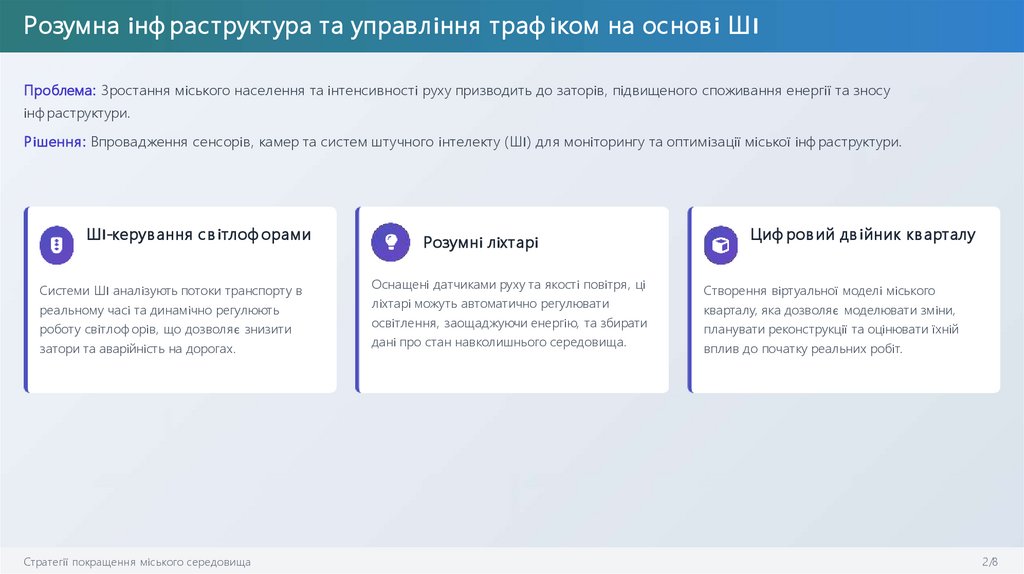Viewport: 1024px width, 574px height.
Task: Click the page number '2/8'
Action: pos(990,562)
